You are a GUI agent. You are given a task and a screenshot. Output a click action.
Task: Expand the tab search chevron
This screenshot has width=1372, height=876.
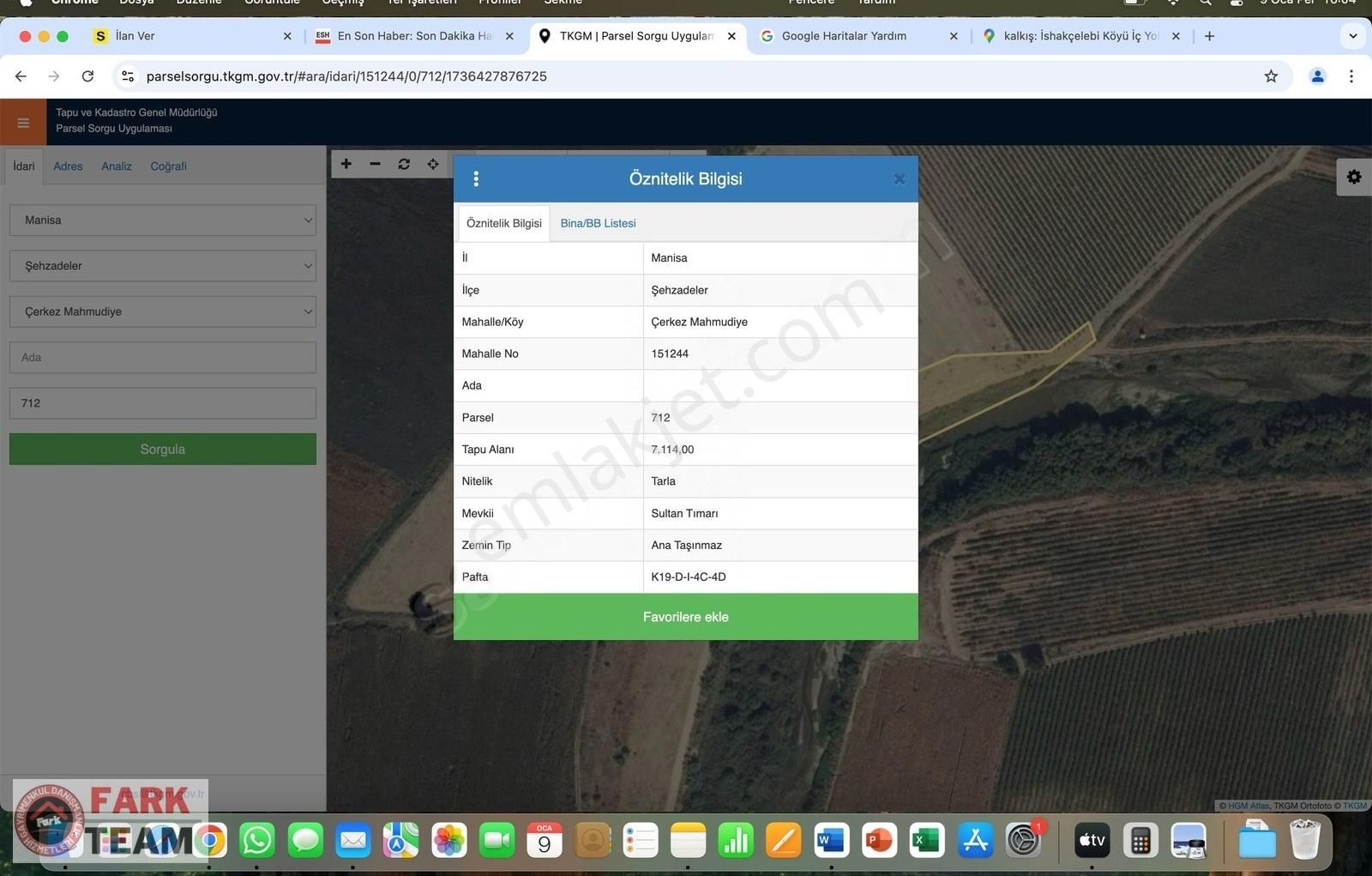click(x=1353, y=36)
